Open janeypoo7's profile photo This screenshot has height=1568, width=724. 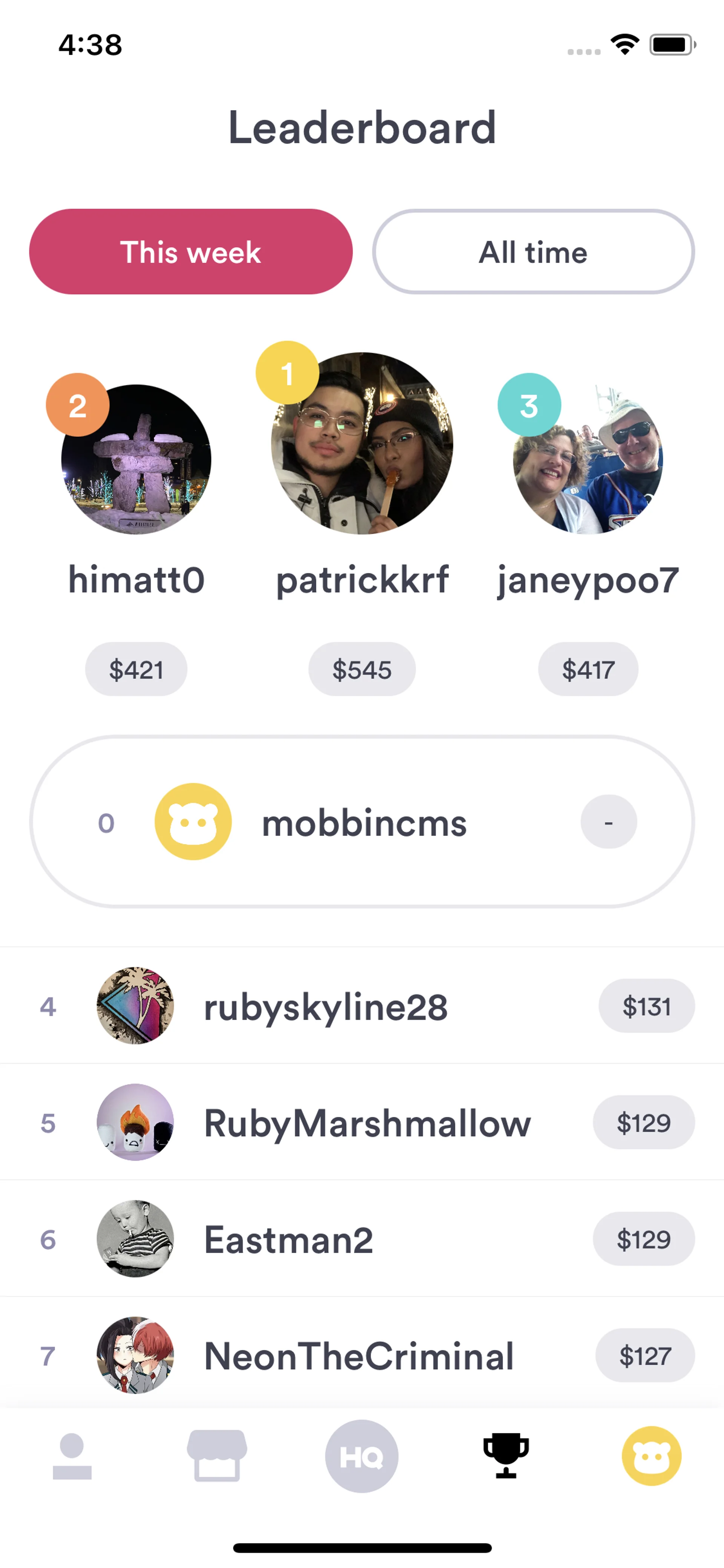[x=588, y=459]
